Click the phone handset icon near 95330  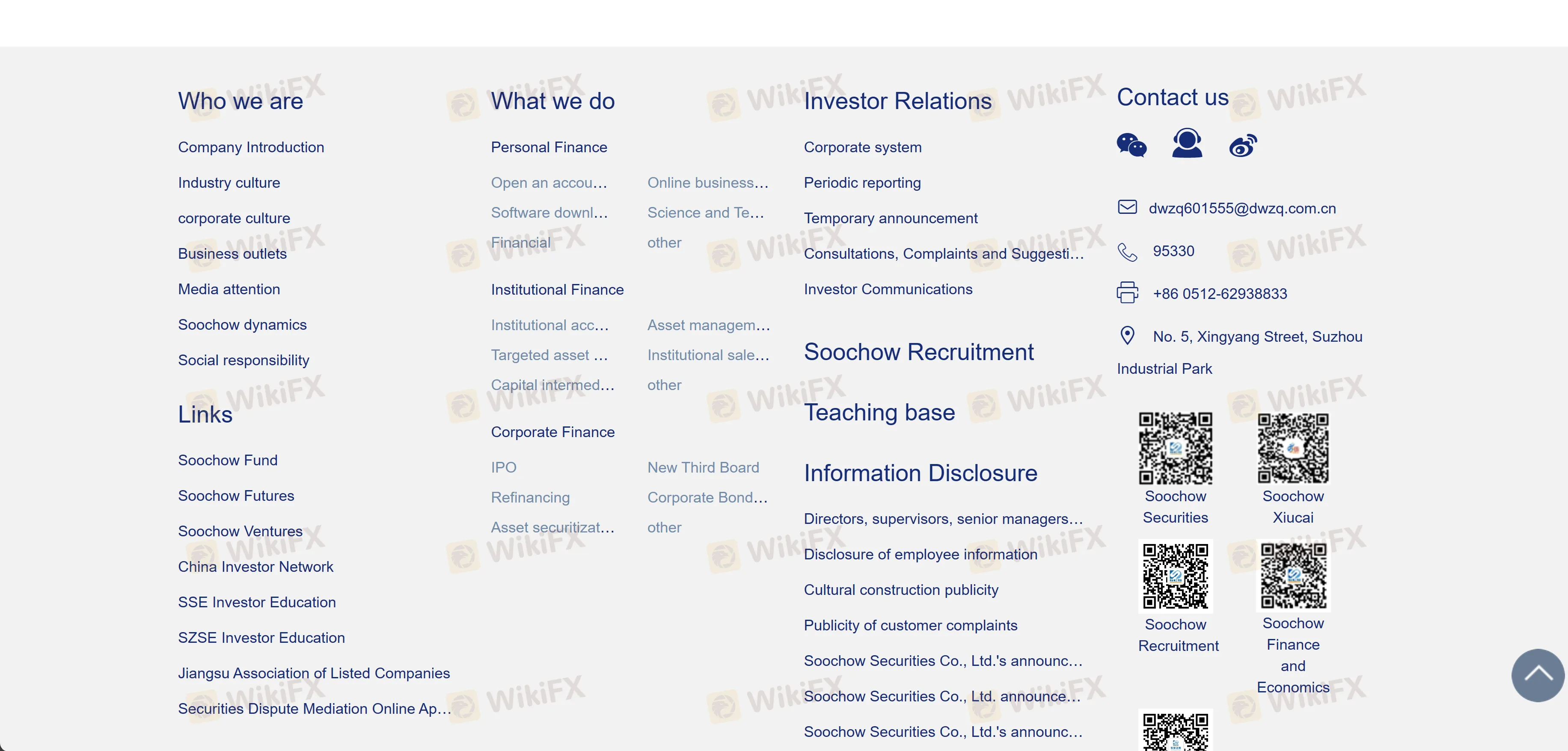pyautogui.click(x=1127, y=251)
